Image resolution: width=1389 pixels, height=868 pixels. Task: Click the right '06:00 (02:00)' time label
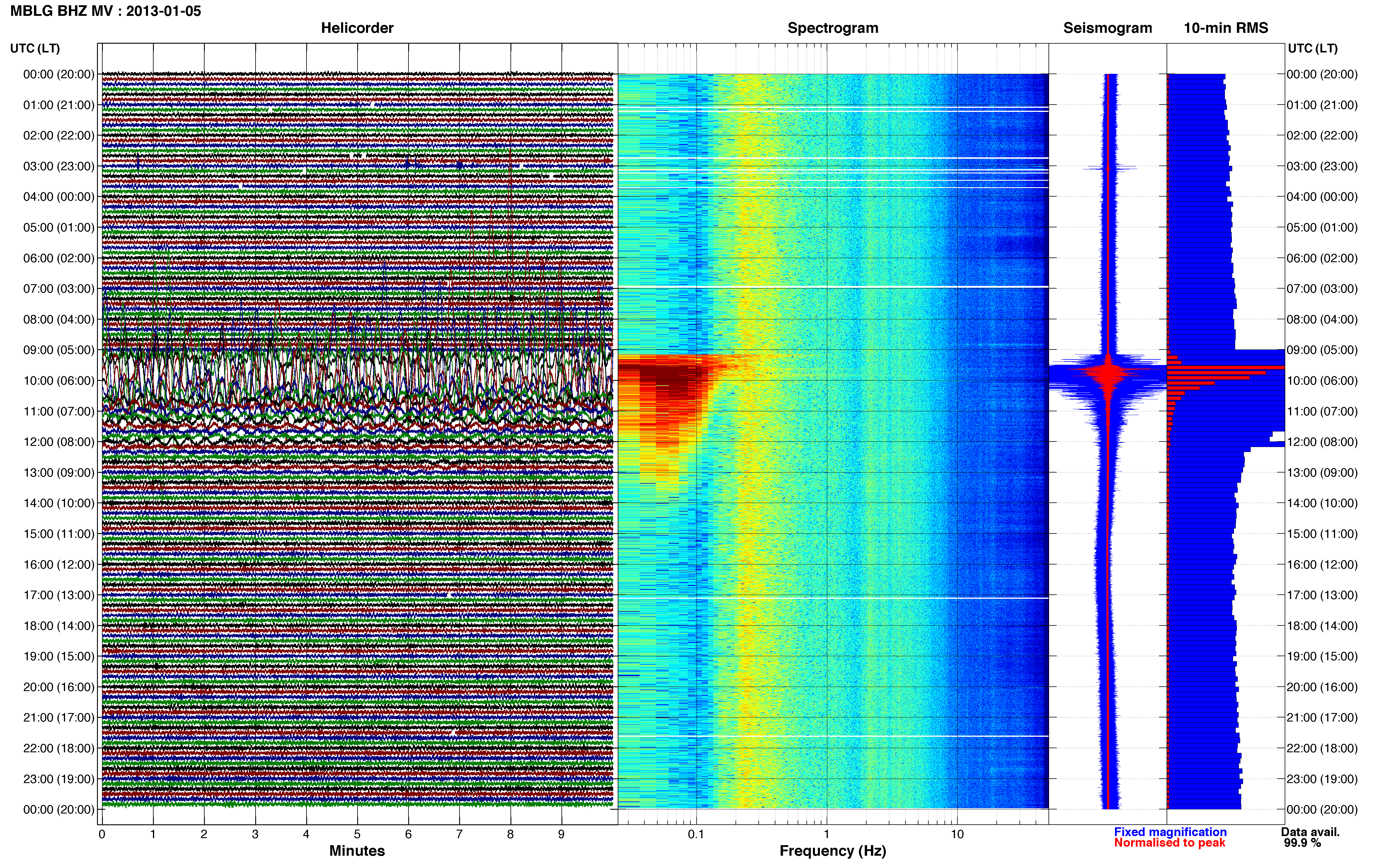(x=1322, y=258)
